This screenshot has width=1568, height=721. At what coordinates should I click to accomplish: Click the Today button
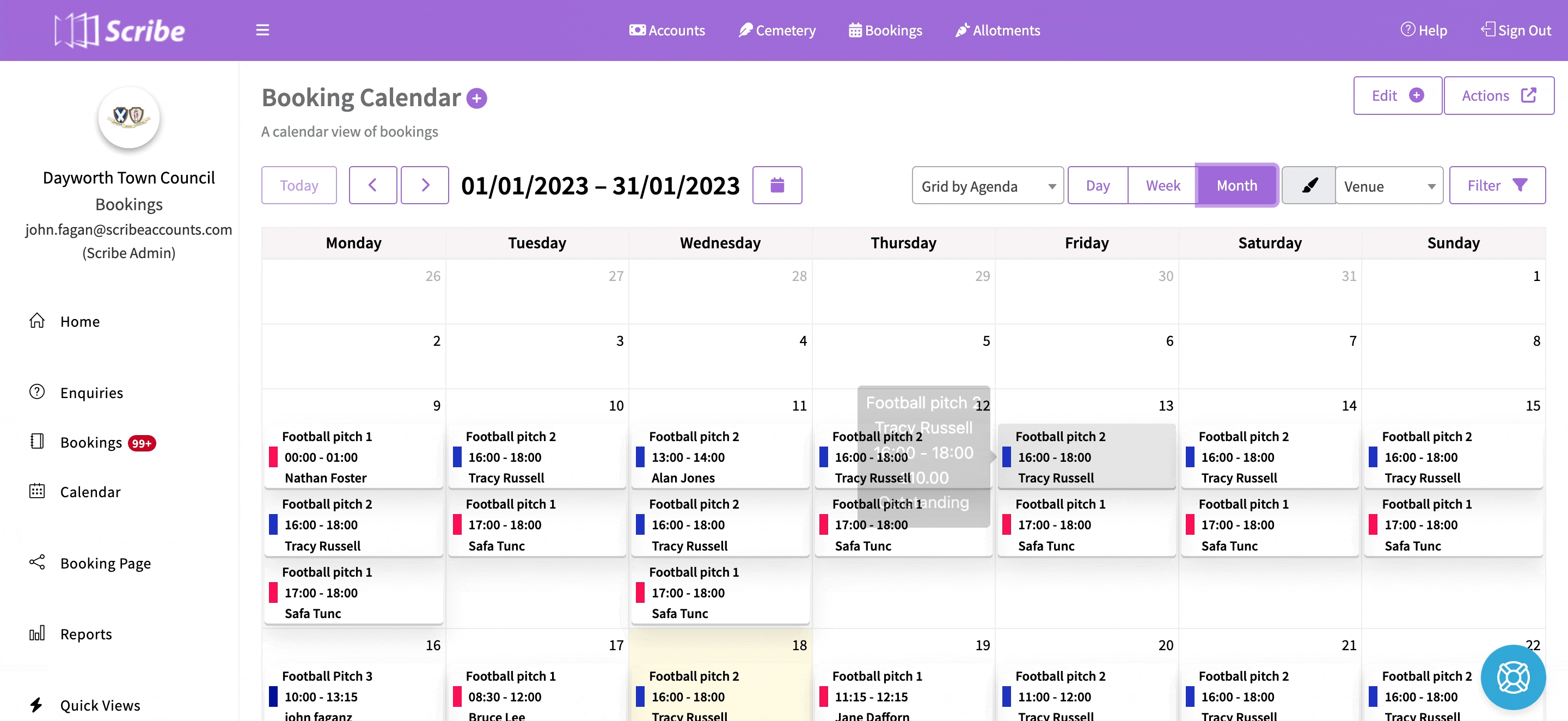coord(299,185)
